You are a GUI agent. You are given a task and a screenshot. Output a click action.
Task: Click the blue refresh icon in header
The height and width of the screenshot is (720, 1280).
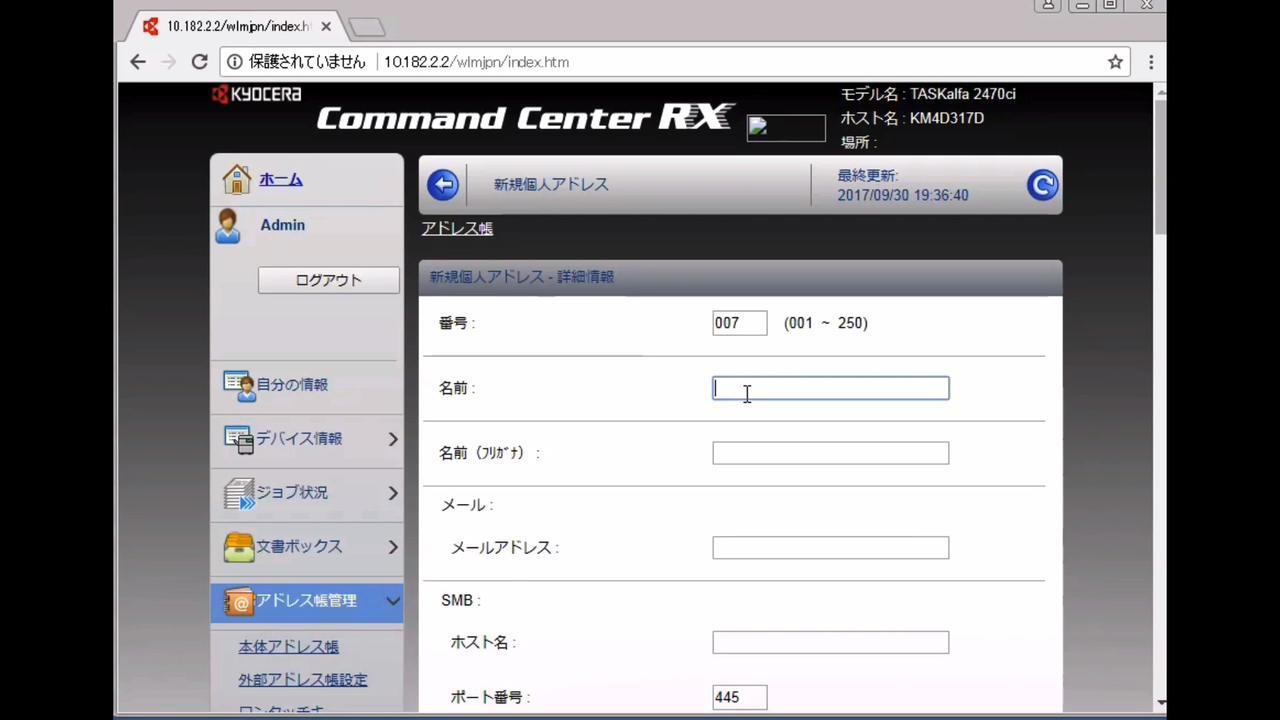(x=1042, y=185)
